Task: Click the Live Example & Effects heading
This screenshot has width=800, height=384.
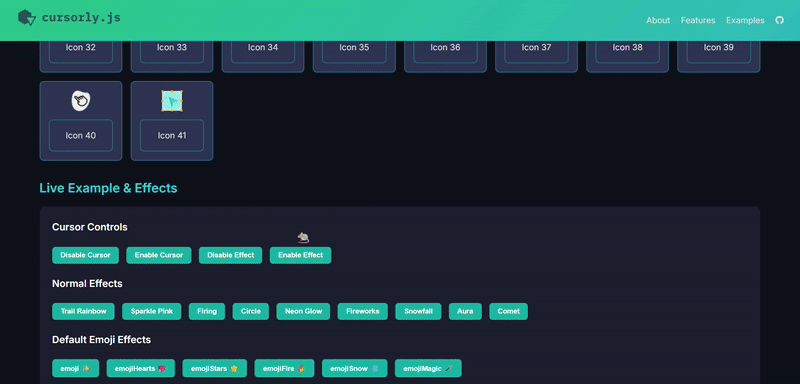Action: coord(108,188)
